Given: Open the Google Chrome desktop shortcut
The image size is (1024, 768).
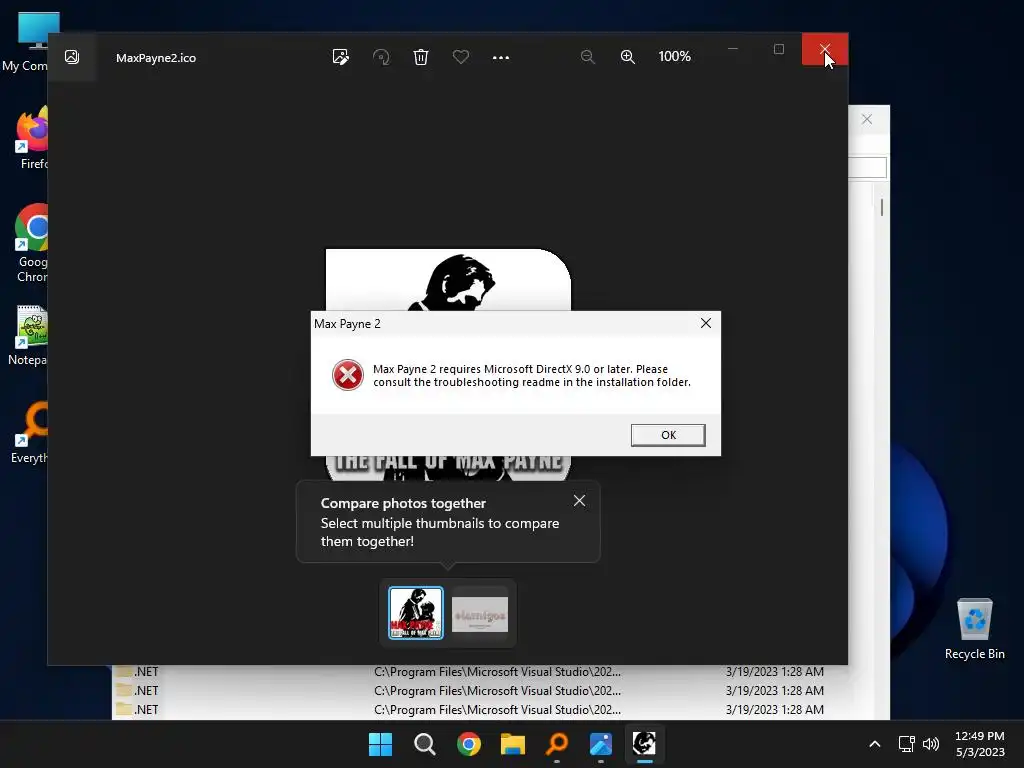Looking at the screenshot, I should pos(31,243).
